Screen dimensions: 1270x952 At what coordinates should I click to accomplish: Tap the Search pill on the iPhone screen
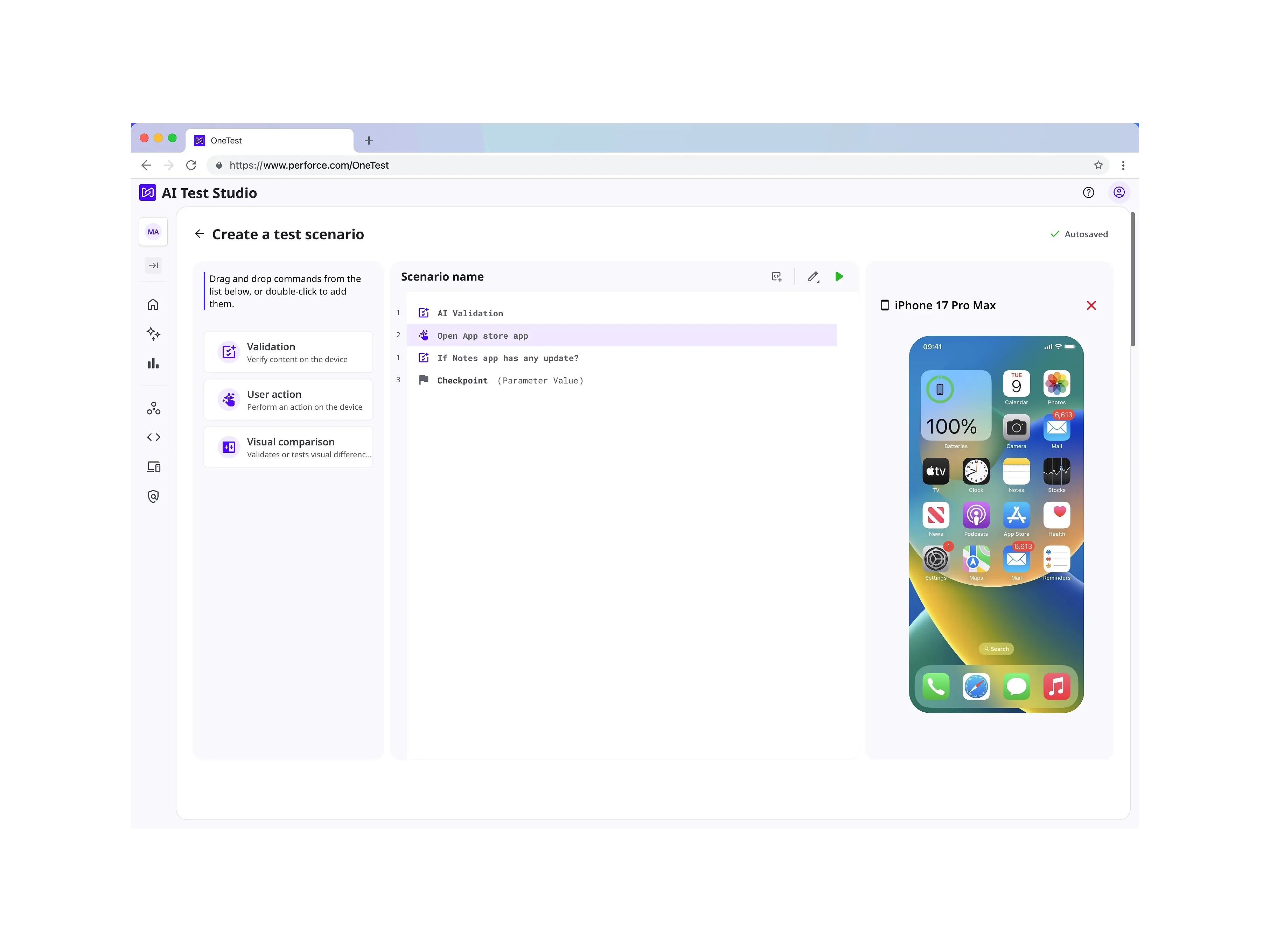[996, 649]
